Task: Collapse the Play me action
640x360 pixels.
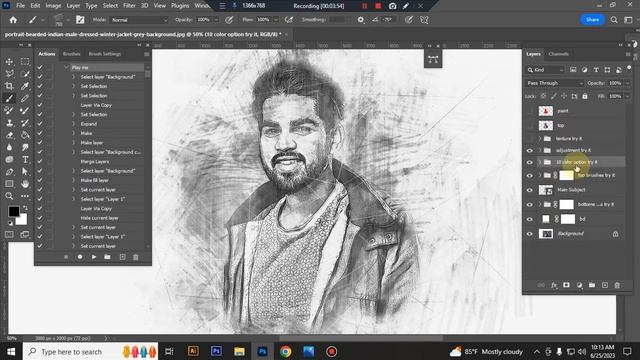Action: click(x=66, y=67)
